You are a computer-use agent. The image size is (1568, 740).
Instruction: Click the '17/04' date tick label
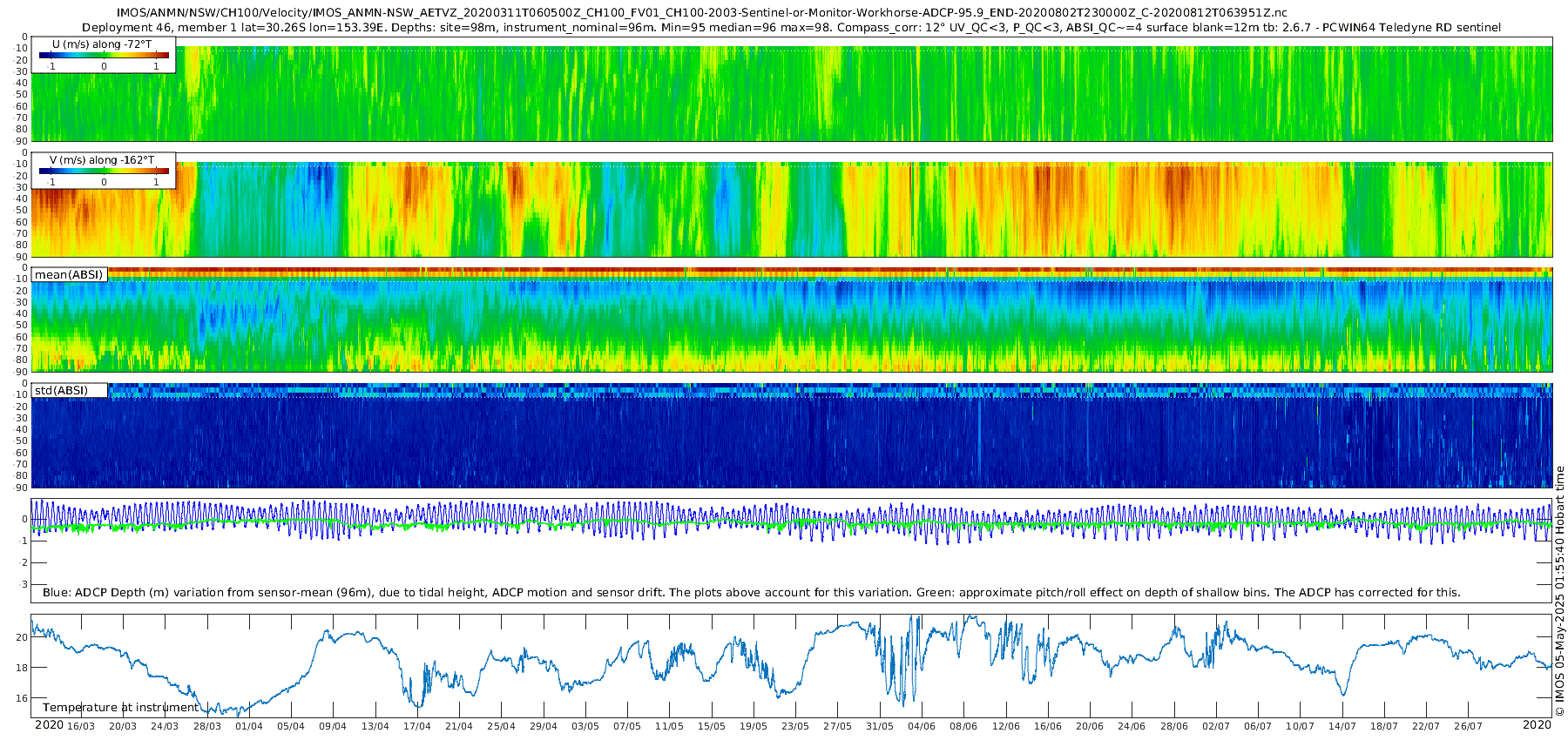(417, 726)
